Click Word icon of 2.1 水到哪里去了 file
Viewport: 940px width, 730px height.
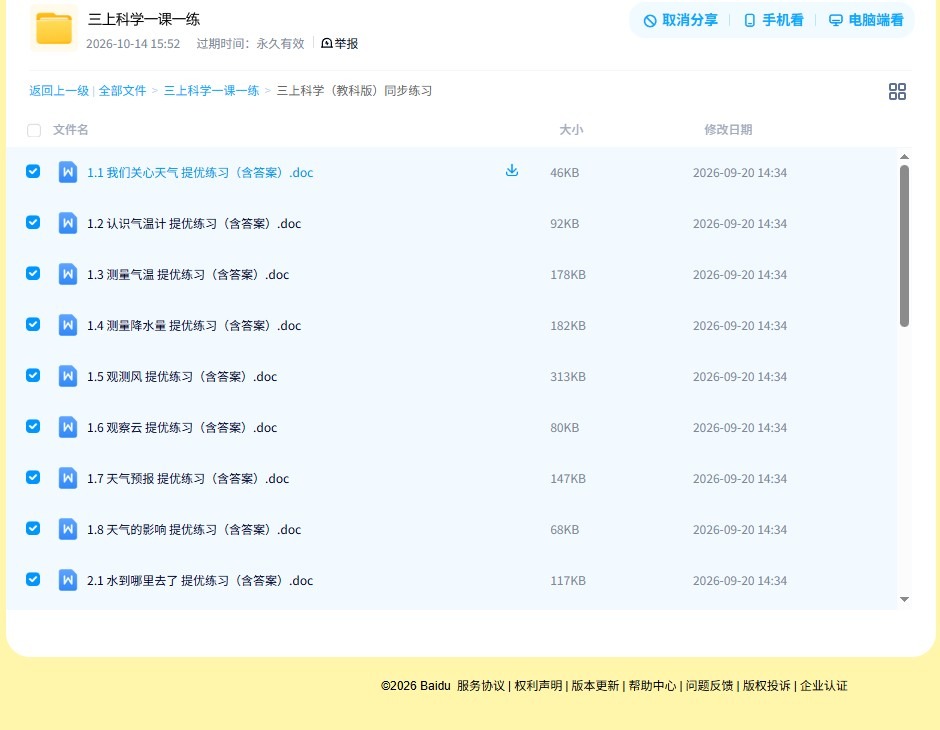68,580
